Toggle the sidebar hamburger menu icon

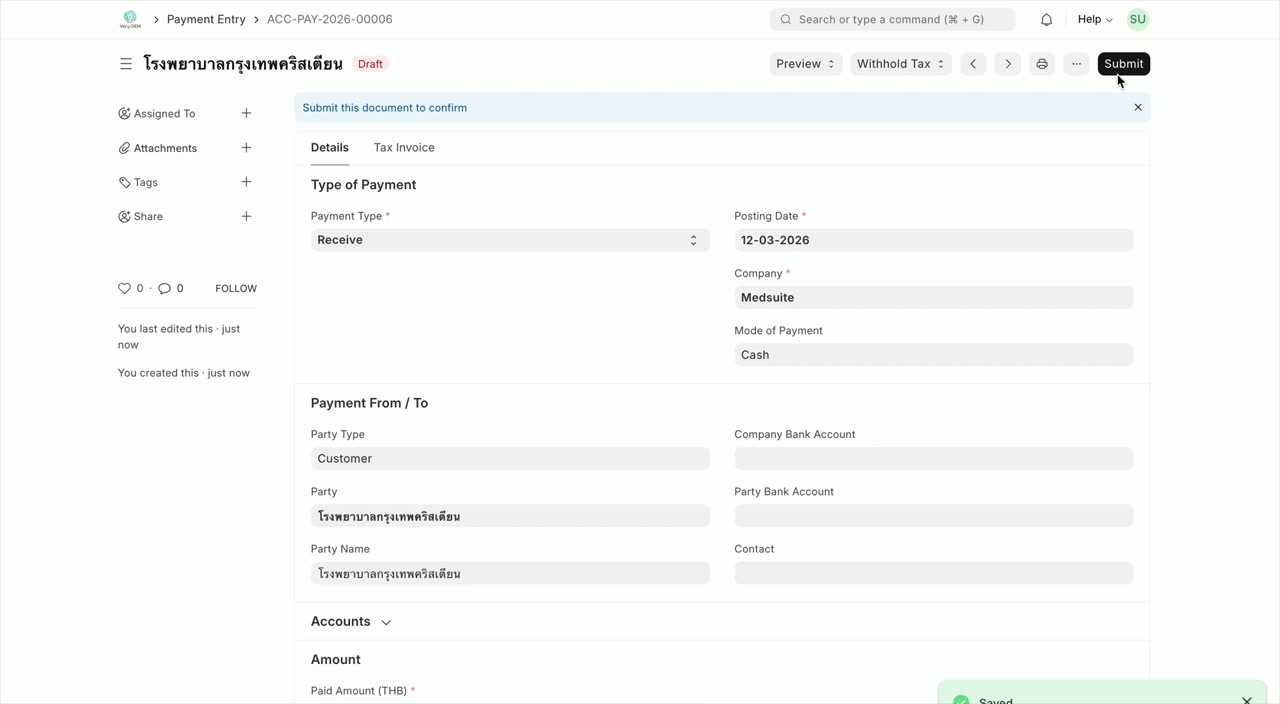pyautogui.click(x=126, y=64)
